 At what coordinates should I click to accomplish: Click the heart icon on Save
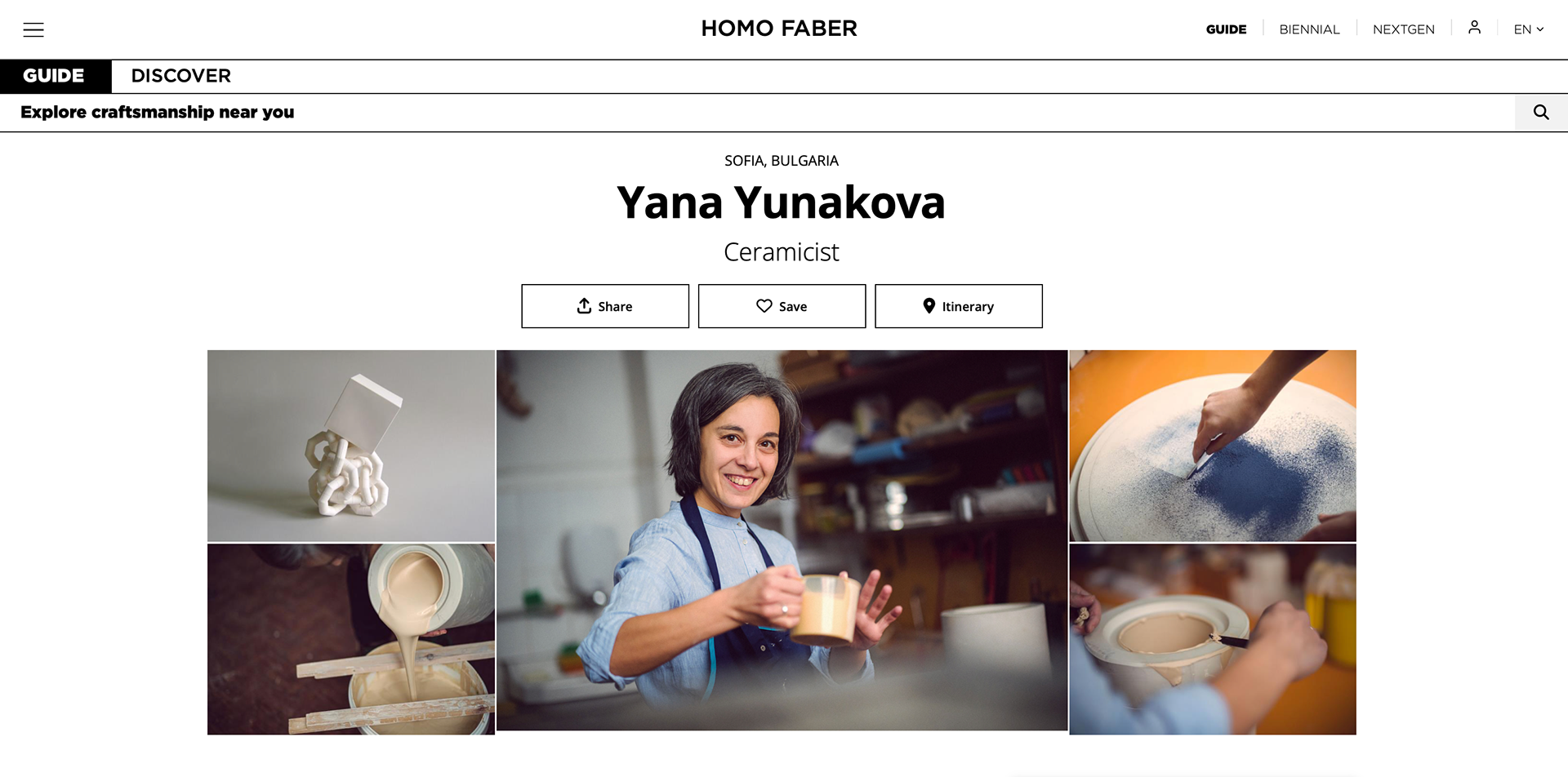click(764, 306)
